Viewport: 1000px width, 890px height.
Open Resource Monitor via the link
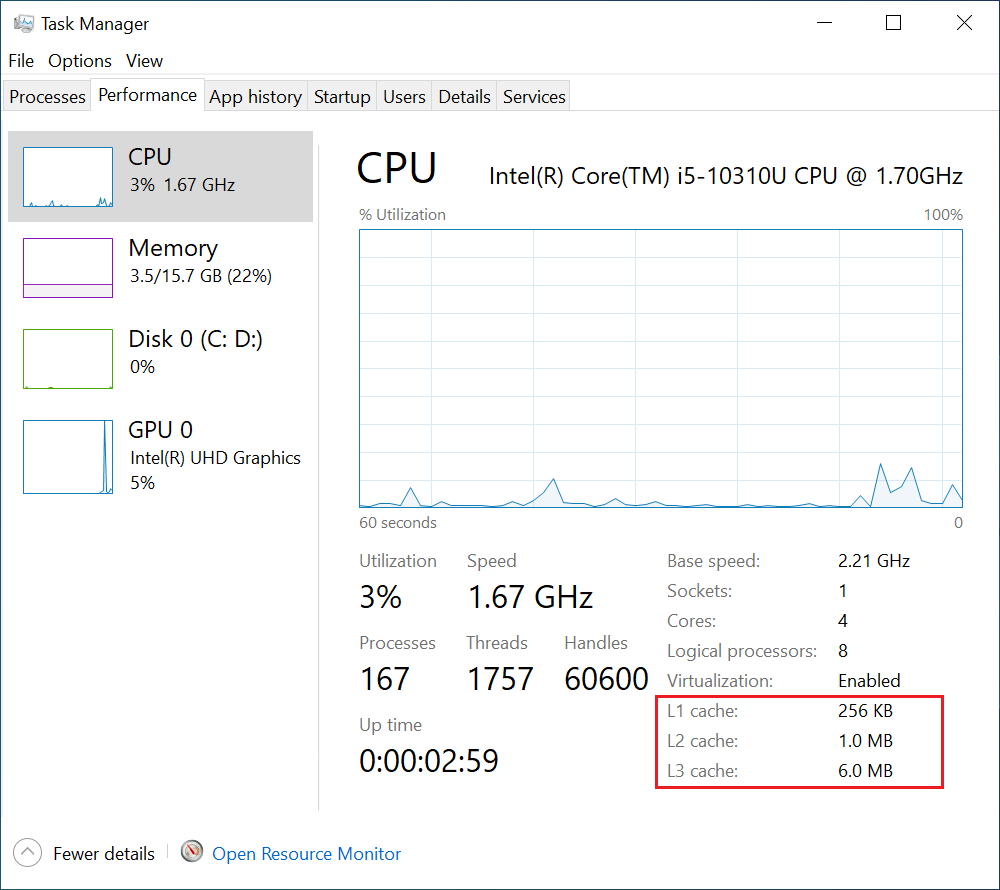(x=306, y=852)
